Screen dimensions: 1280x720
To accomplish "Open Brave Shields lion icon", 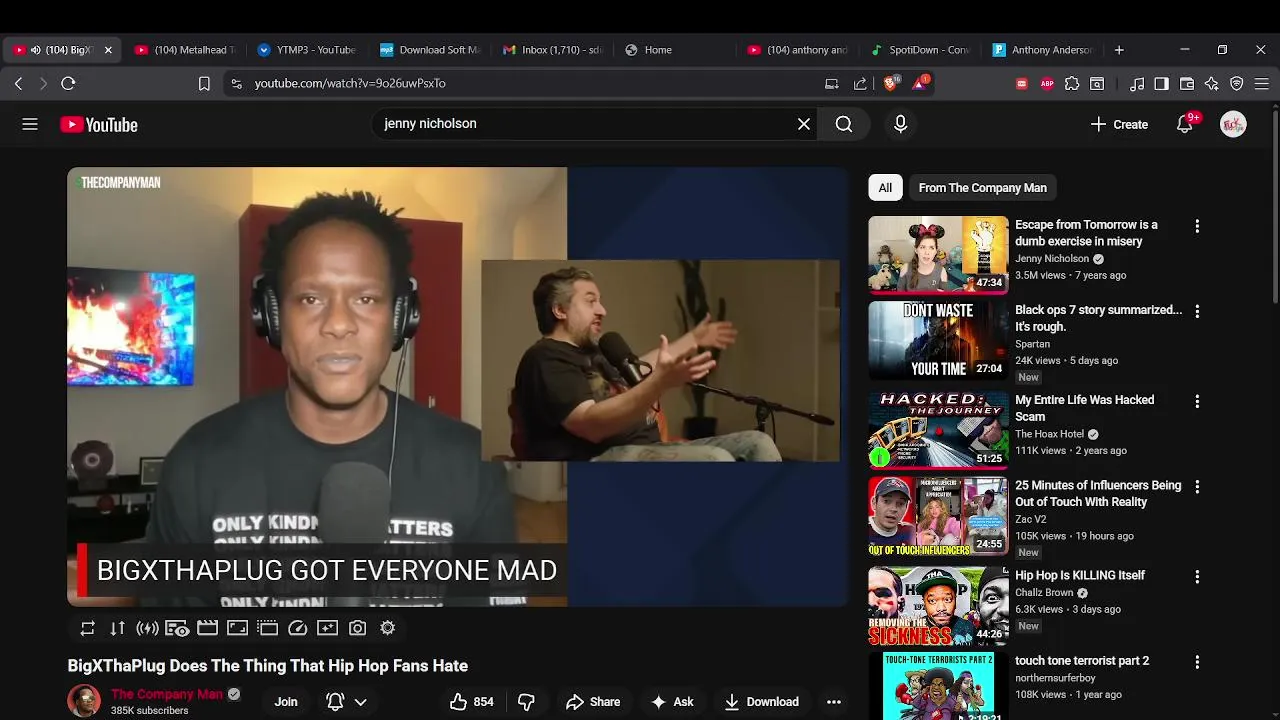I will [x=890, y=84].
